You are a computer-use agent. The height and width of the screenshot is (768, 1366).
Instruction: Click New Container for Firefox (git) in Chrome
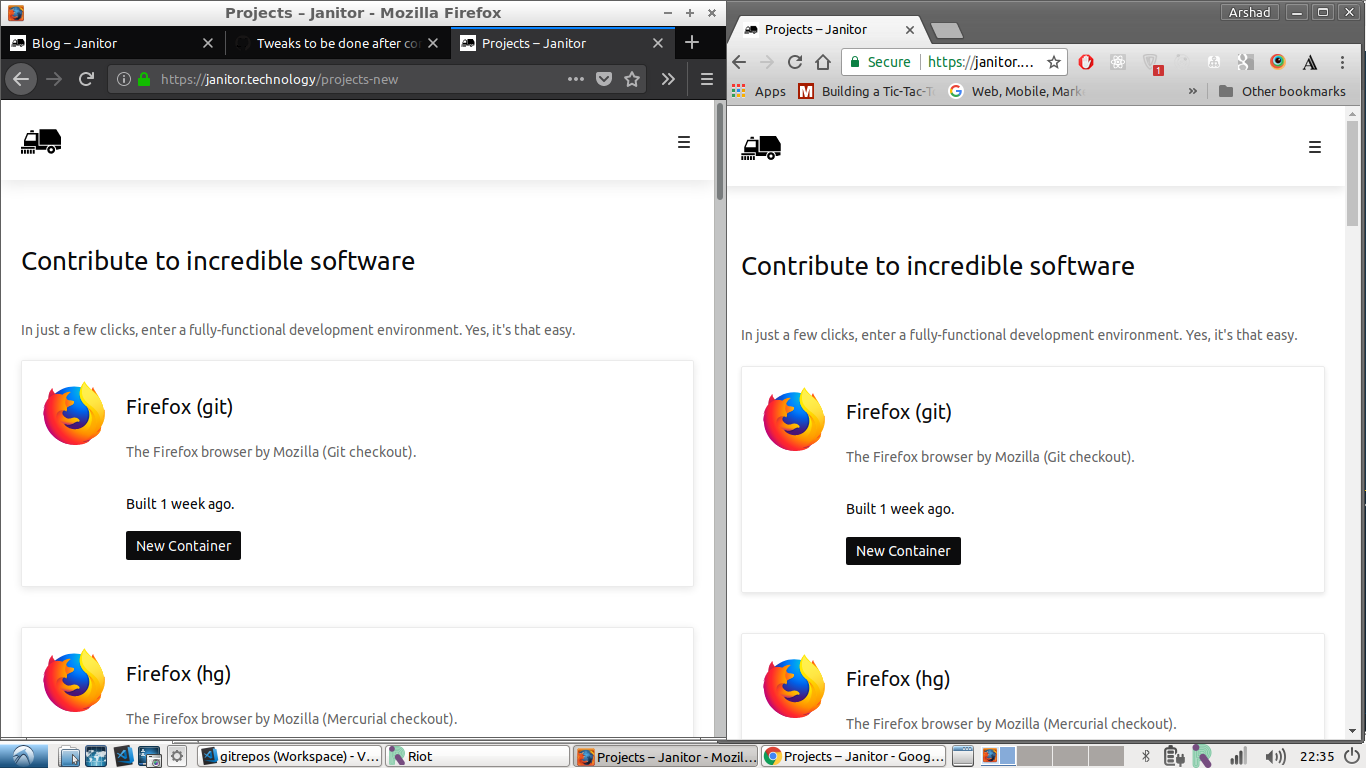pyautogui.click(x=903, y=551)
